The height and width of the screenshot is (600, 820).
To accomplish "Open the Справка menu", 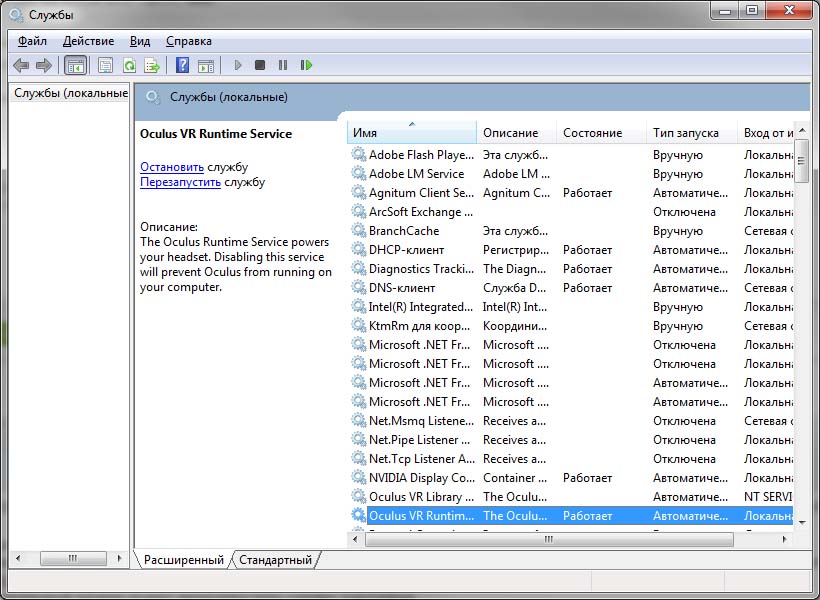I will 189,41.
